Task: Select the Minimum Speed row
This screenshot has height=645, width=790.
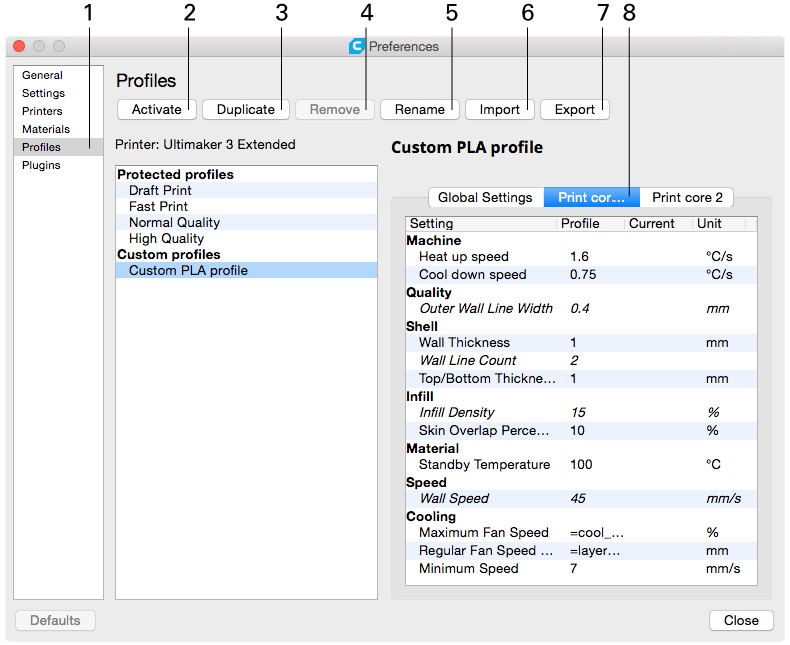Action: [x=581, y=569]
